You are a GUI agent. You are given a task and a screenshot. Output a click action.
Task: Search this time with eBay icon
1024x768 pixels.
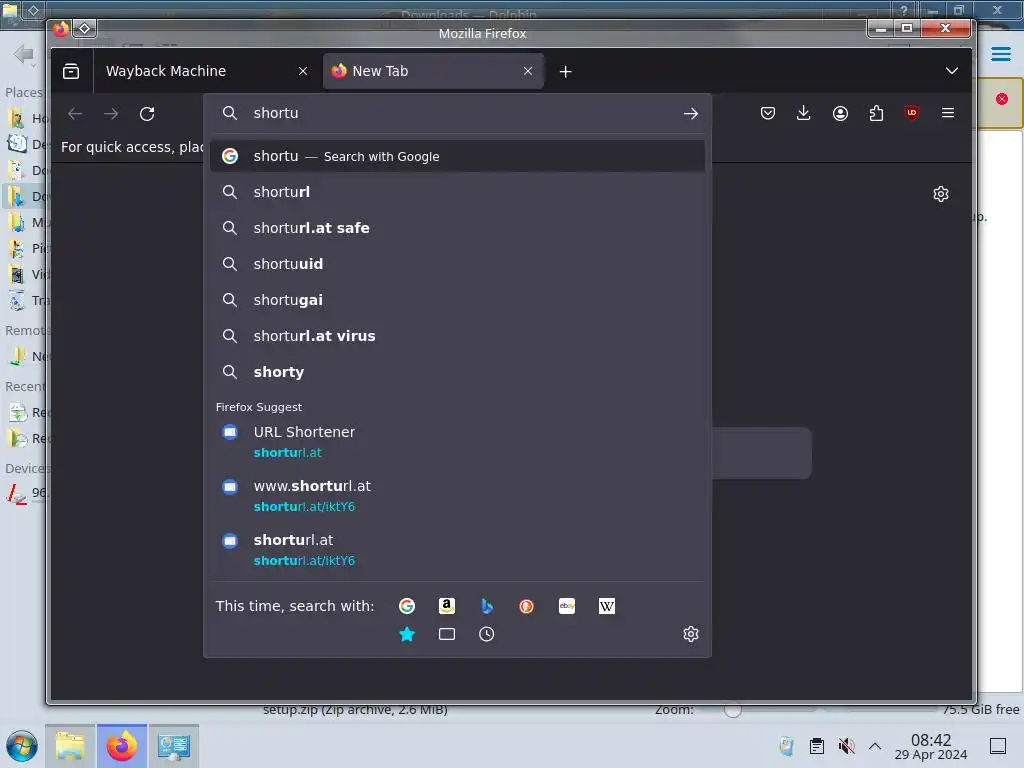pos(567,606)
